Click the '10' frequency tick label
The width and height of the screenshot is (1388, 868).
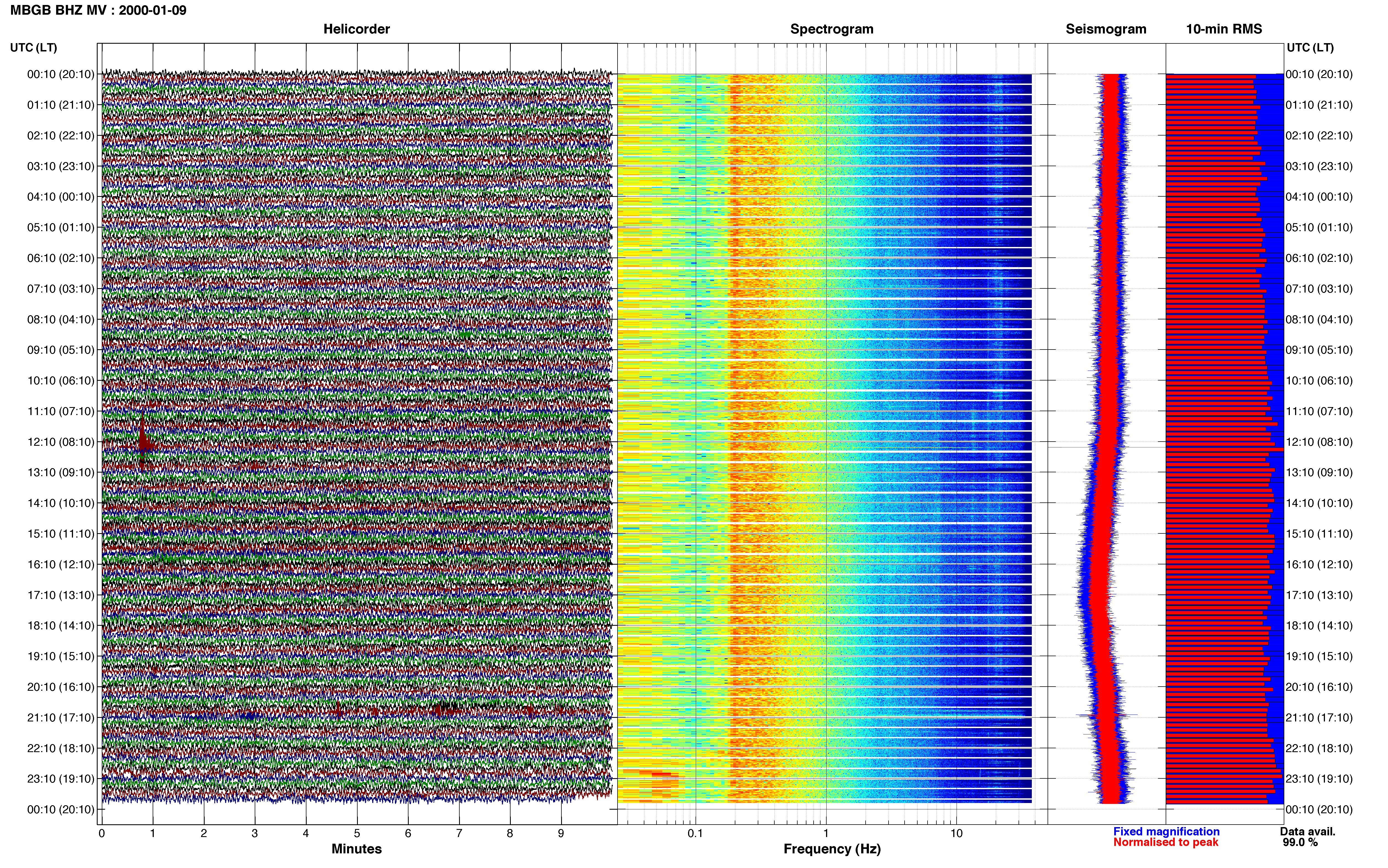(x=956, y=833)
